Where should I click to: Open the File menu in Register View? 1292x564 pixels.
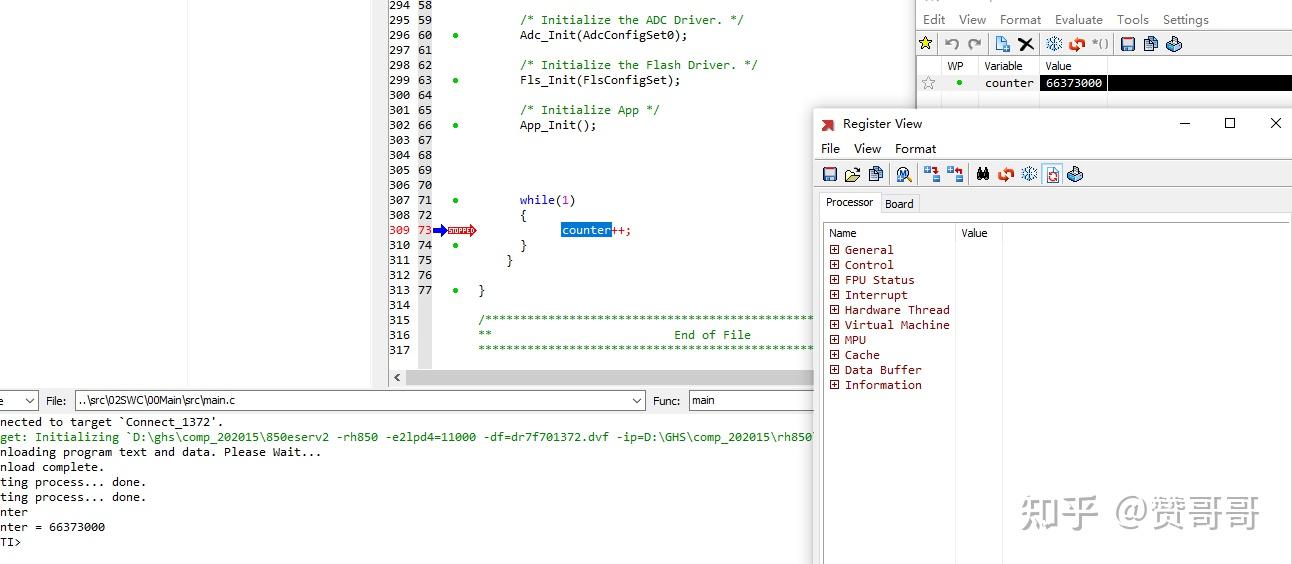click(x=830, y=148)
